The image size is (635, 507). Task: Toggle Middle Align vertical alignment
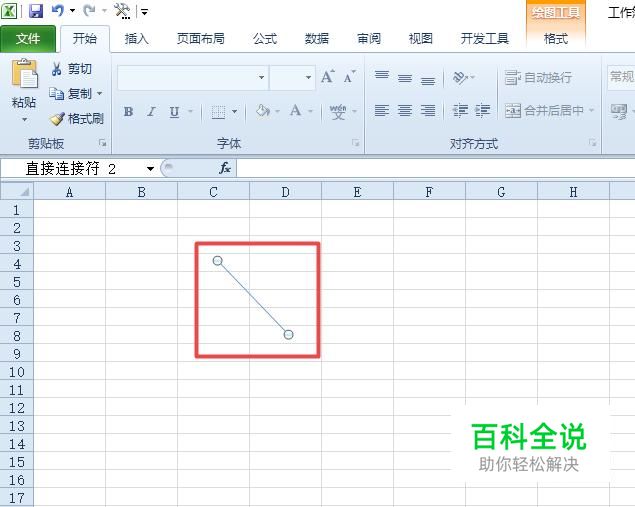405,77
